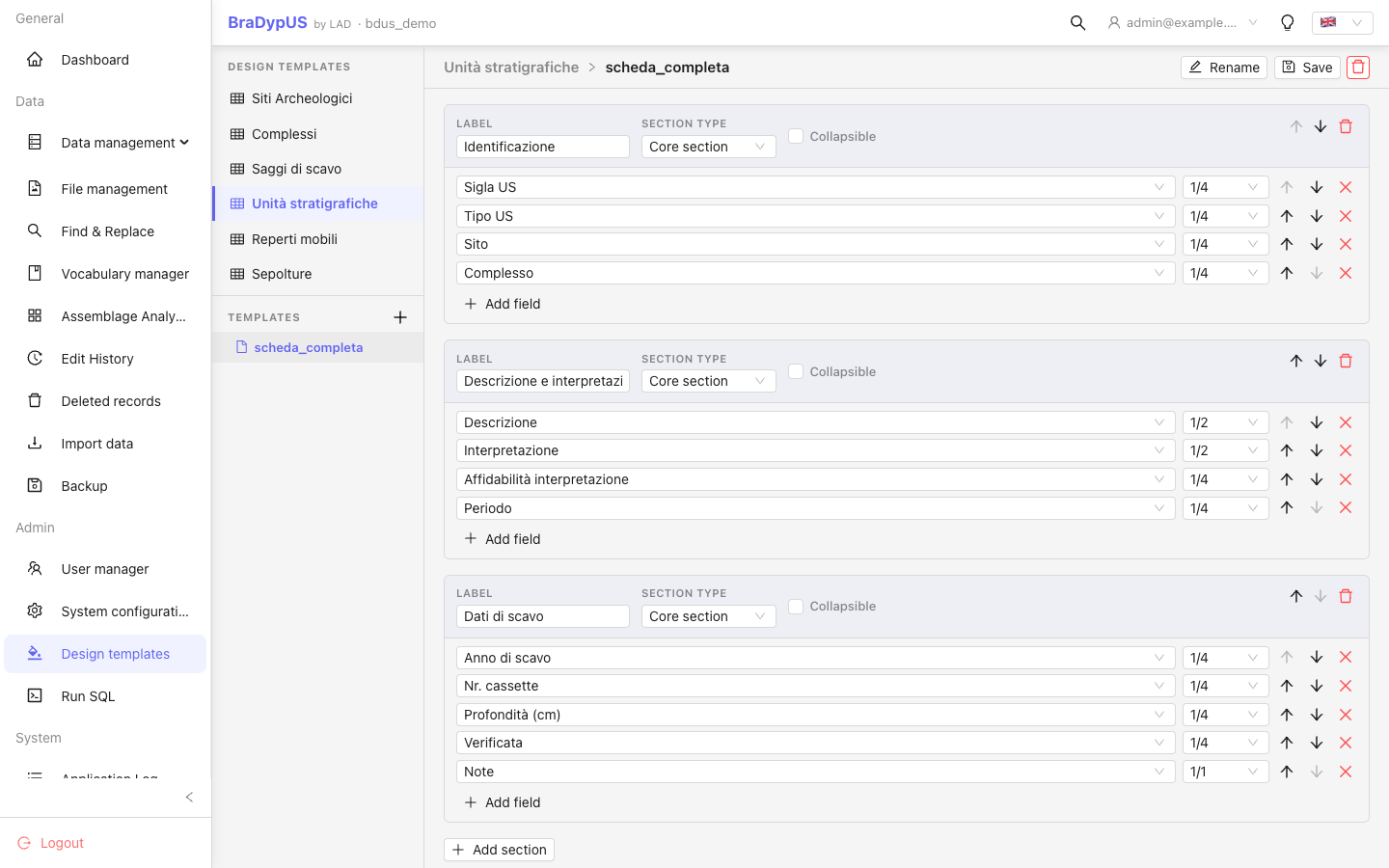Delete the Descrizione e interpretazione section
1389x868 pixels.
pyautogui.click(x=1346, y=361)
